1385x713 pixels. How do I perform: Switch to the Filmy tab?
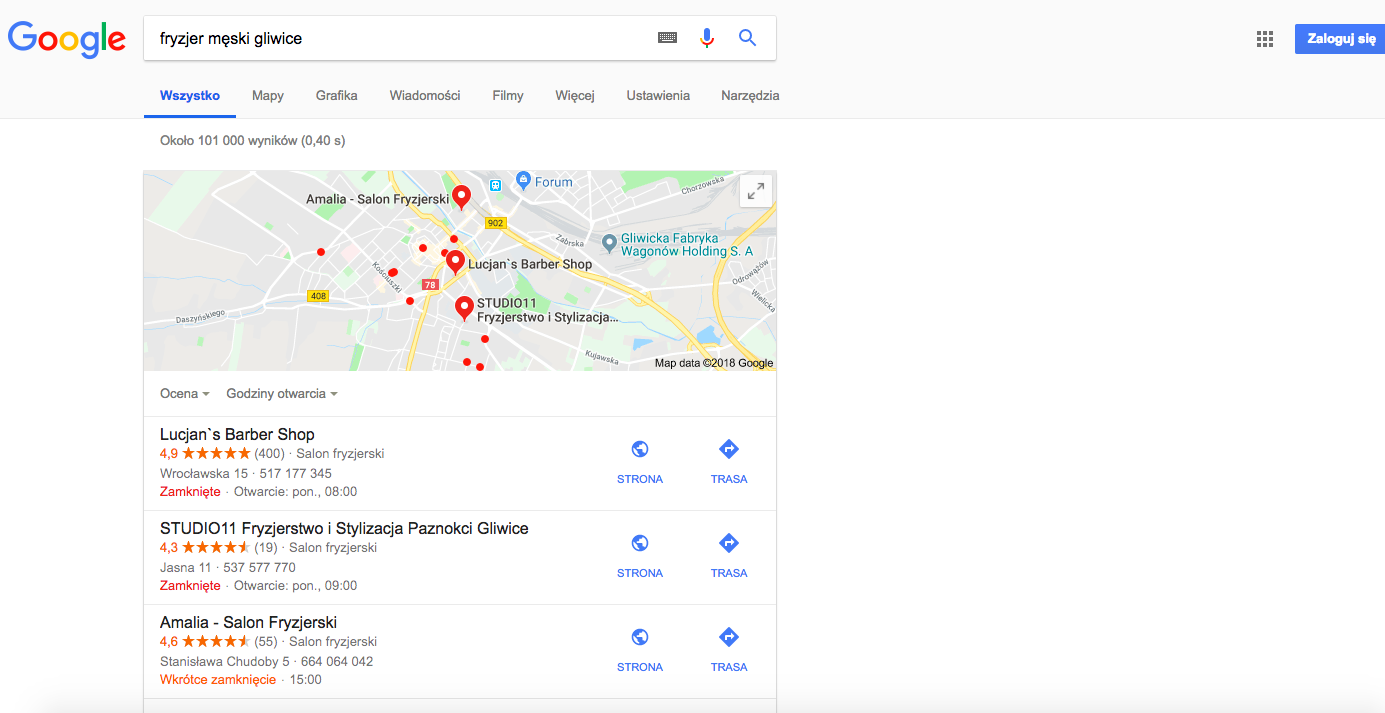(508, 96)
